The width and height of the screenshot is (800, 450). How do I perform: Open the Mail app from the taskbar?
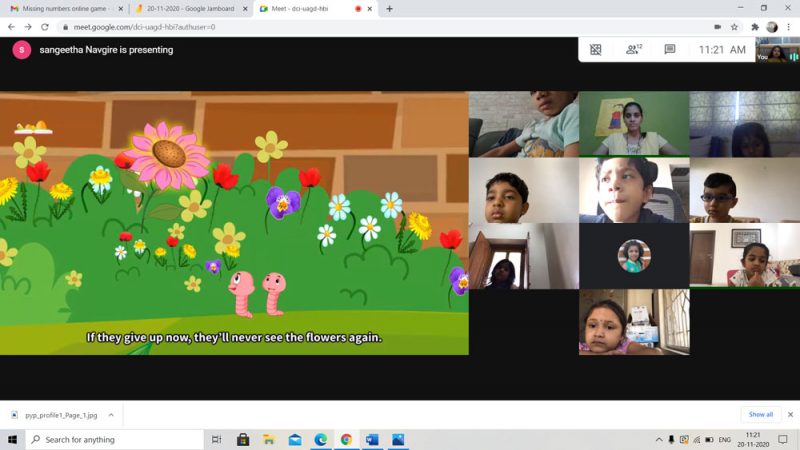tap(295, 439)
